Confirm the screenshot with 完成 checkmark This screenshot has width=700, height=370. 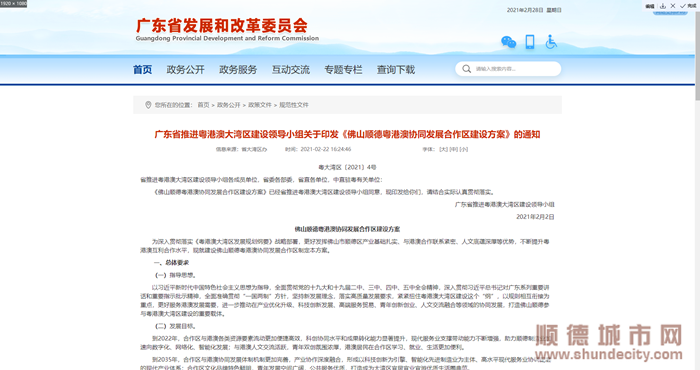click(688, 6)
